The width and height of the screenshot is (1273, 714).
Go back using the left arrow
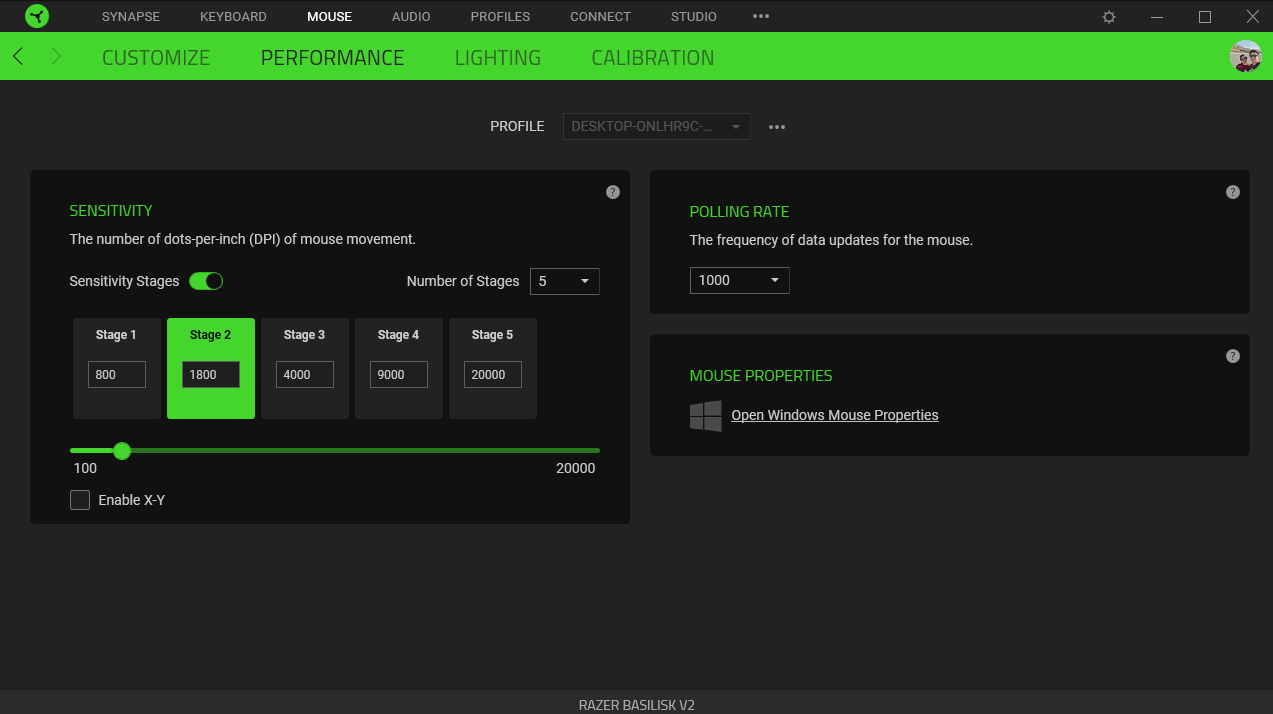(x=18, y=57)
